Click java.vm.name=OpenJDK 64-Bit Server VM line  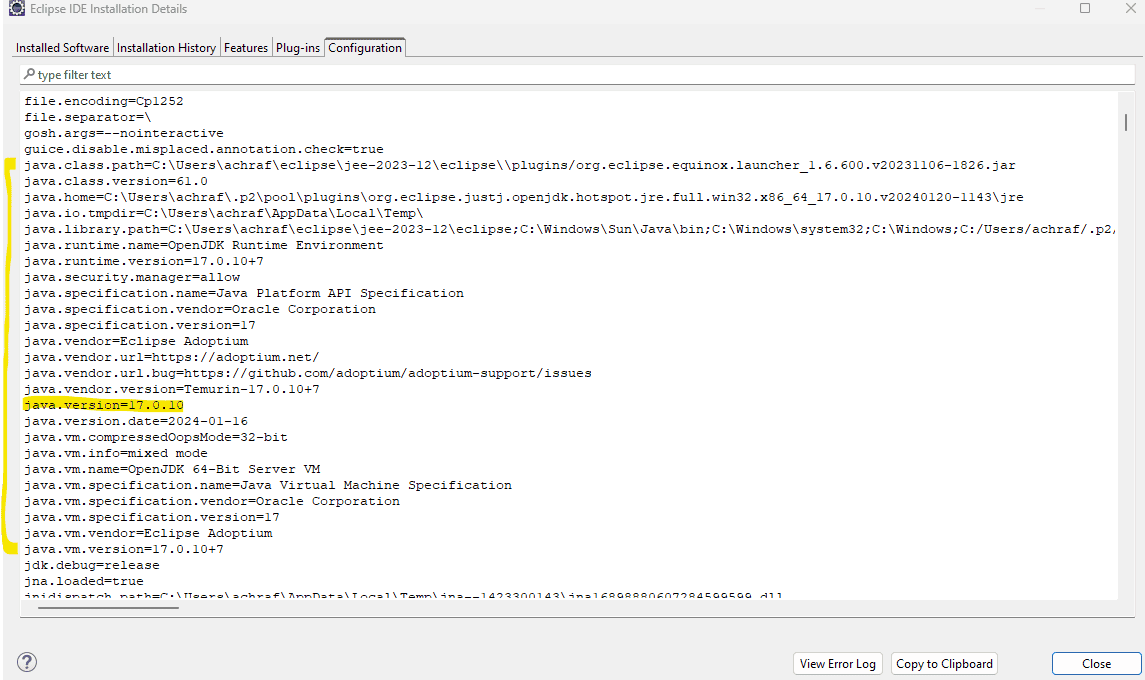172,470
